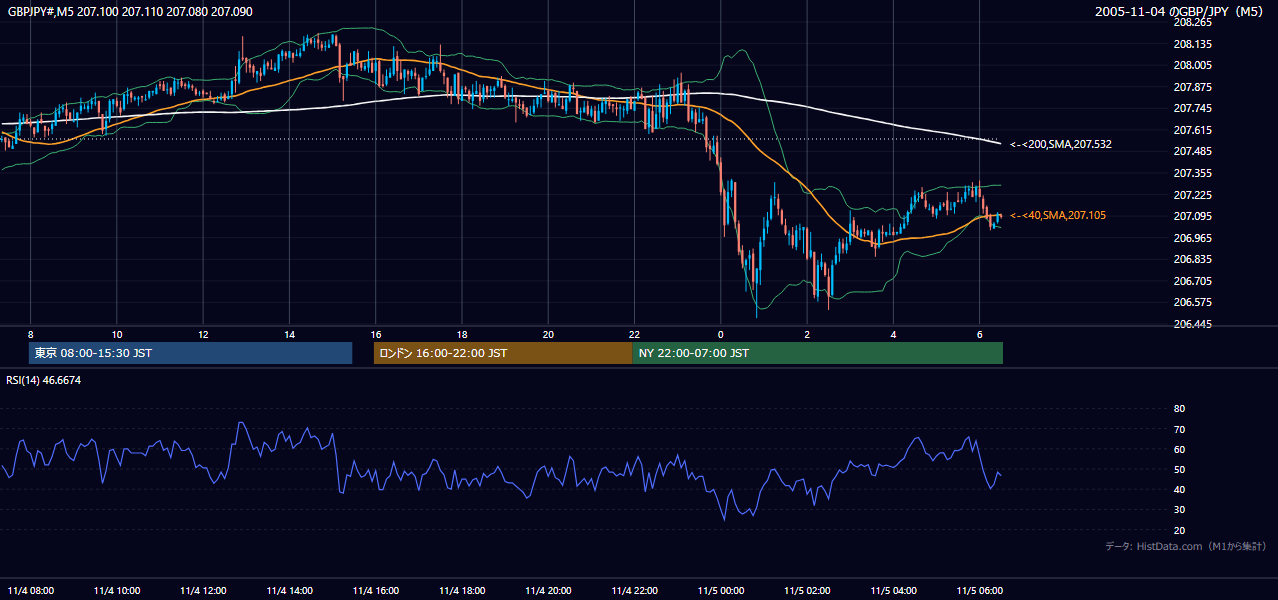Select the 40 SMA 207.105 label
The height and width of the screenshot is (600, 1278).
pyautogui.click(x=1058, y=215)
